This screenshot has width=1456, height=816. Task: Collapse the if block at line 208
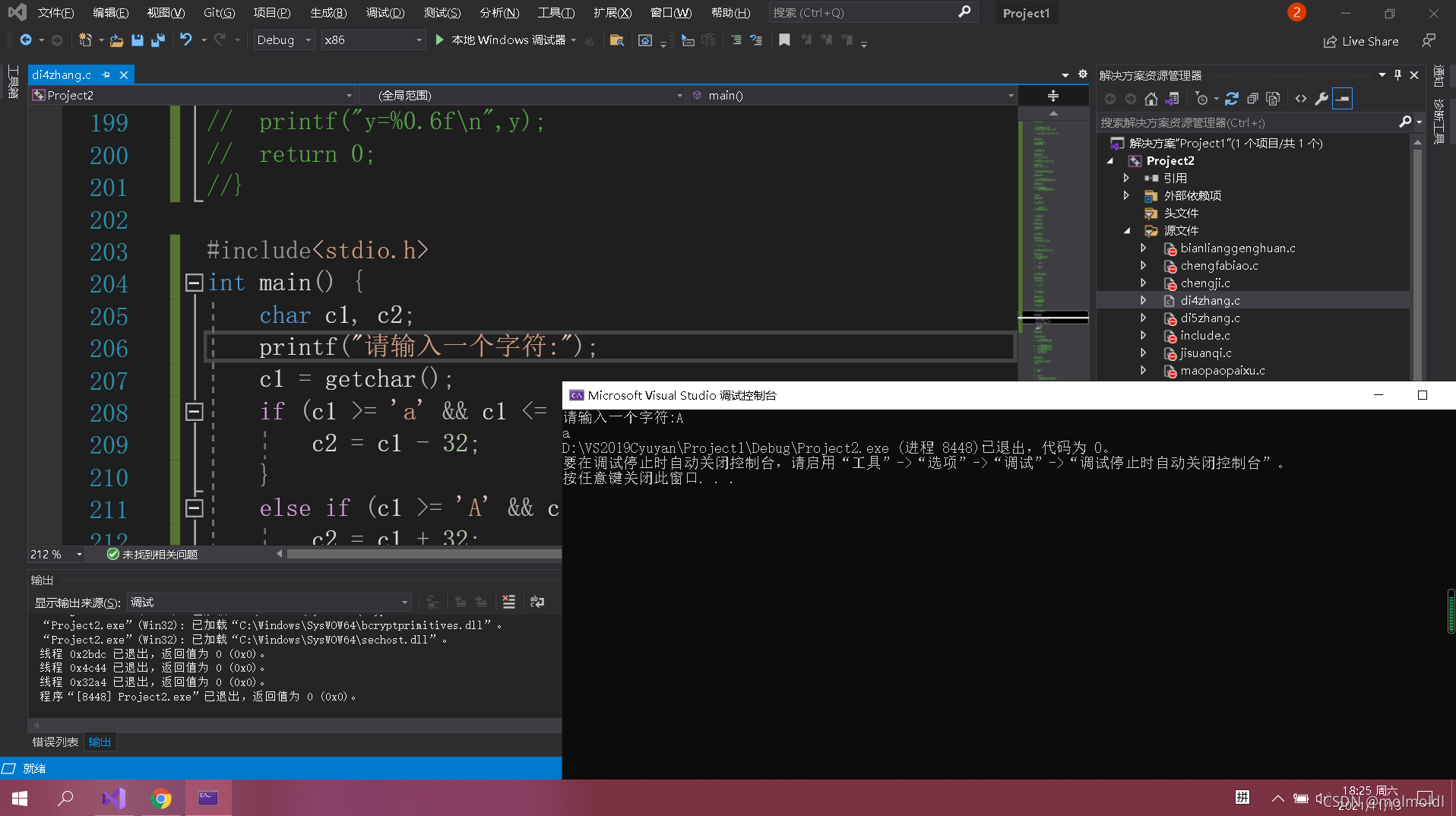coord(194,412)
